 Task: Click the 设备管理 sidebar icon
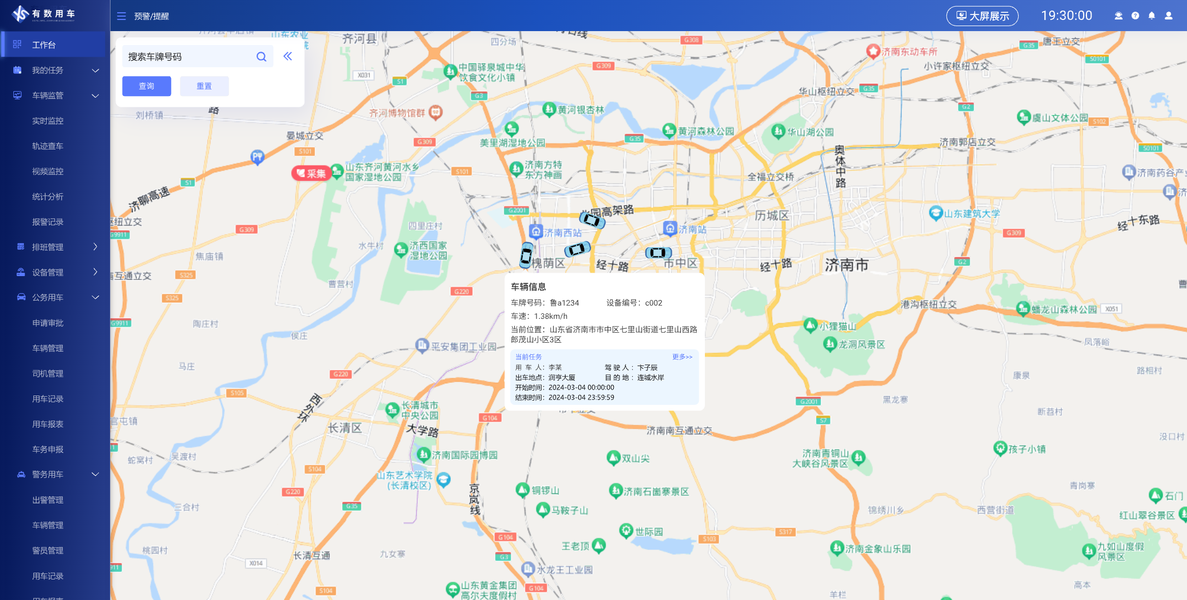[20, 272]
